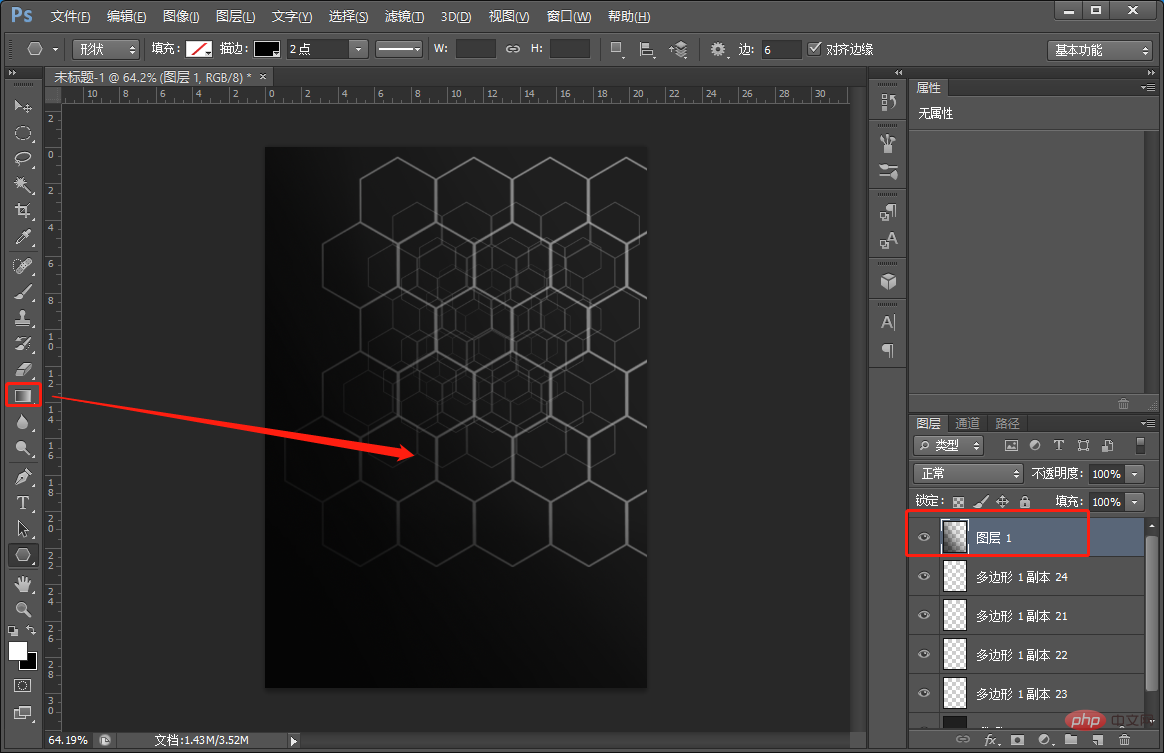Hide the 图层 1 layer
Image resolution: width=1164 pixels, height=753 pixels.
[x=924, y=538]
